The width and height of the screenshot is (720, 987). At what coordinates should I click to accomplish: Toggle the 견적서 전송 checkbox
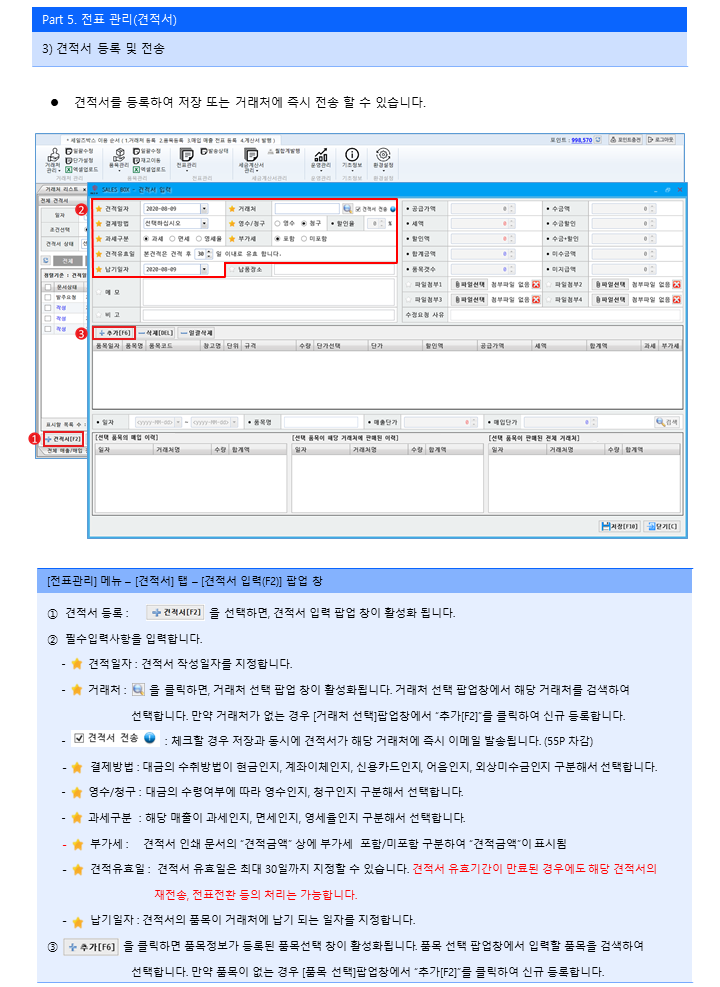point(357,208)
